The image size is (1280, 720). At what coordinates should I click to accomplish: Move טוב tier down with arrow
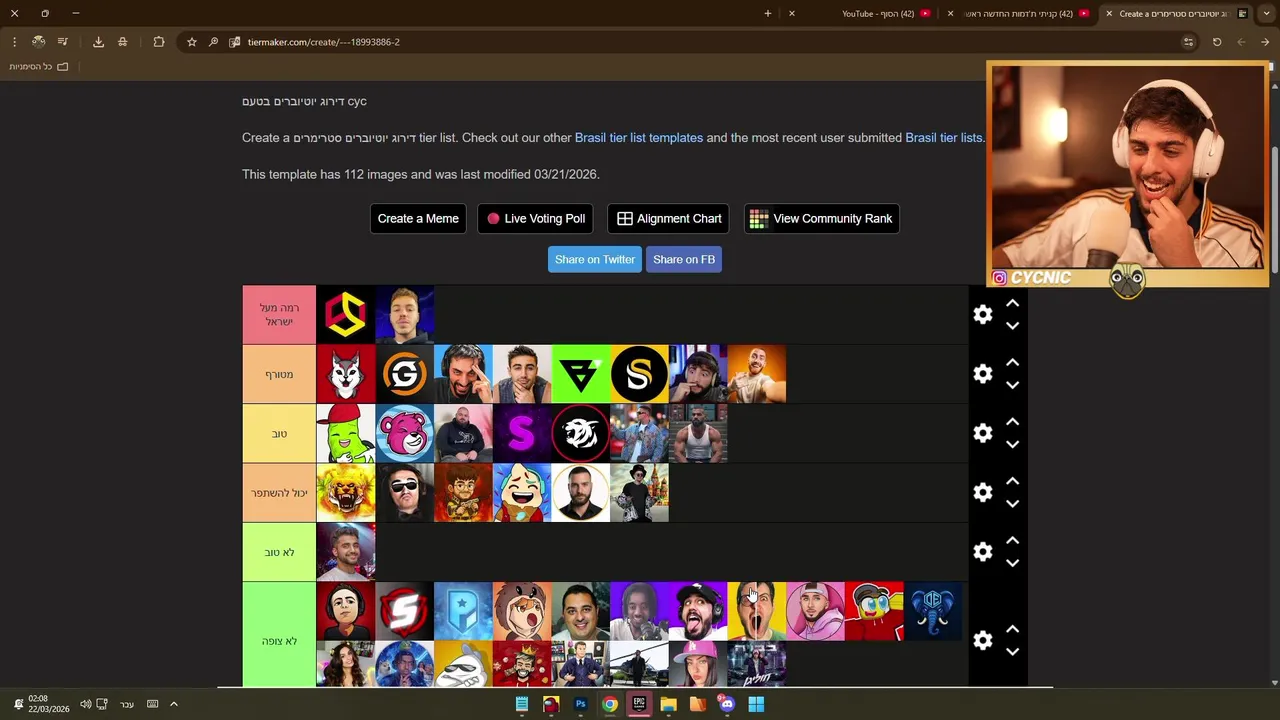[1012, 445]
